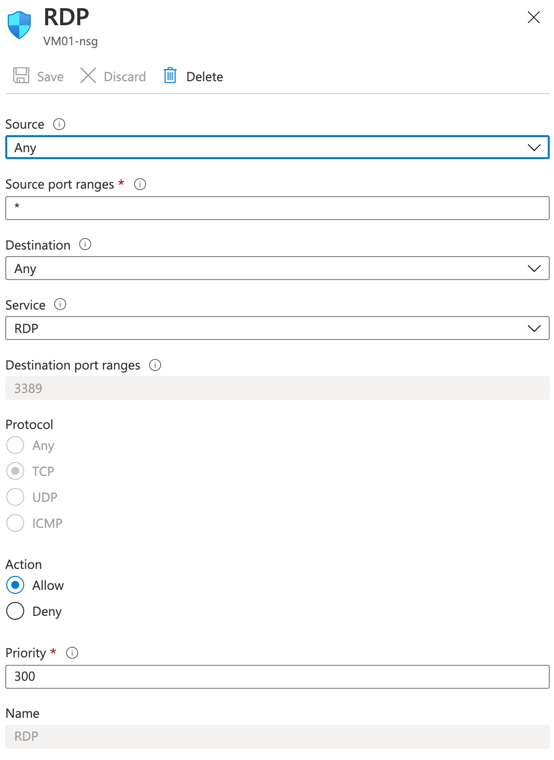Select the Allow action radio button
This screenshot has height=760, width=554.
(x=15, y=585)
